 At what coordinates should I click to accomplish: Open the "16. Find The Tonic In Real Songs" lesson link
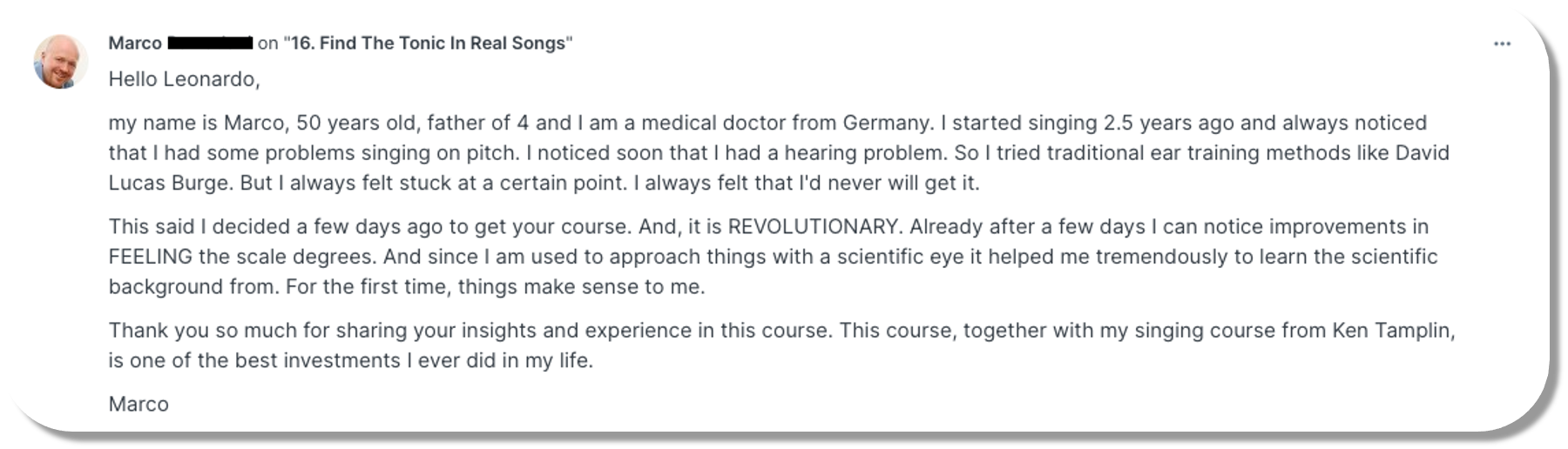tap(428, 43)
